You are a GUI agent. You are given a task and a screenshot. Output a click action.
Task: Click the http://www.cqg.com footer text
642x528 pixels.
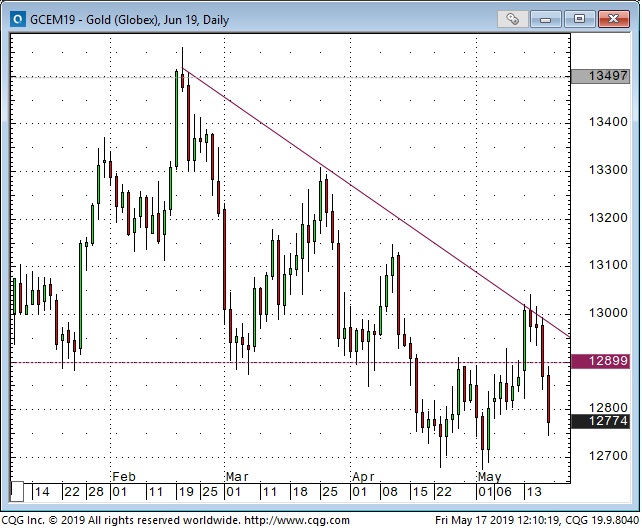[297, 520]
